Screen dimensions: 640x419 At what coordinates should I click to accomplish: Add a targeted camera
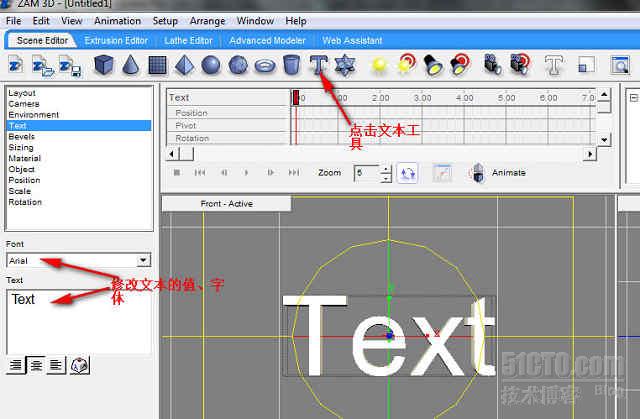pyautogui.click(x=520, y=64)
